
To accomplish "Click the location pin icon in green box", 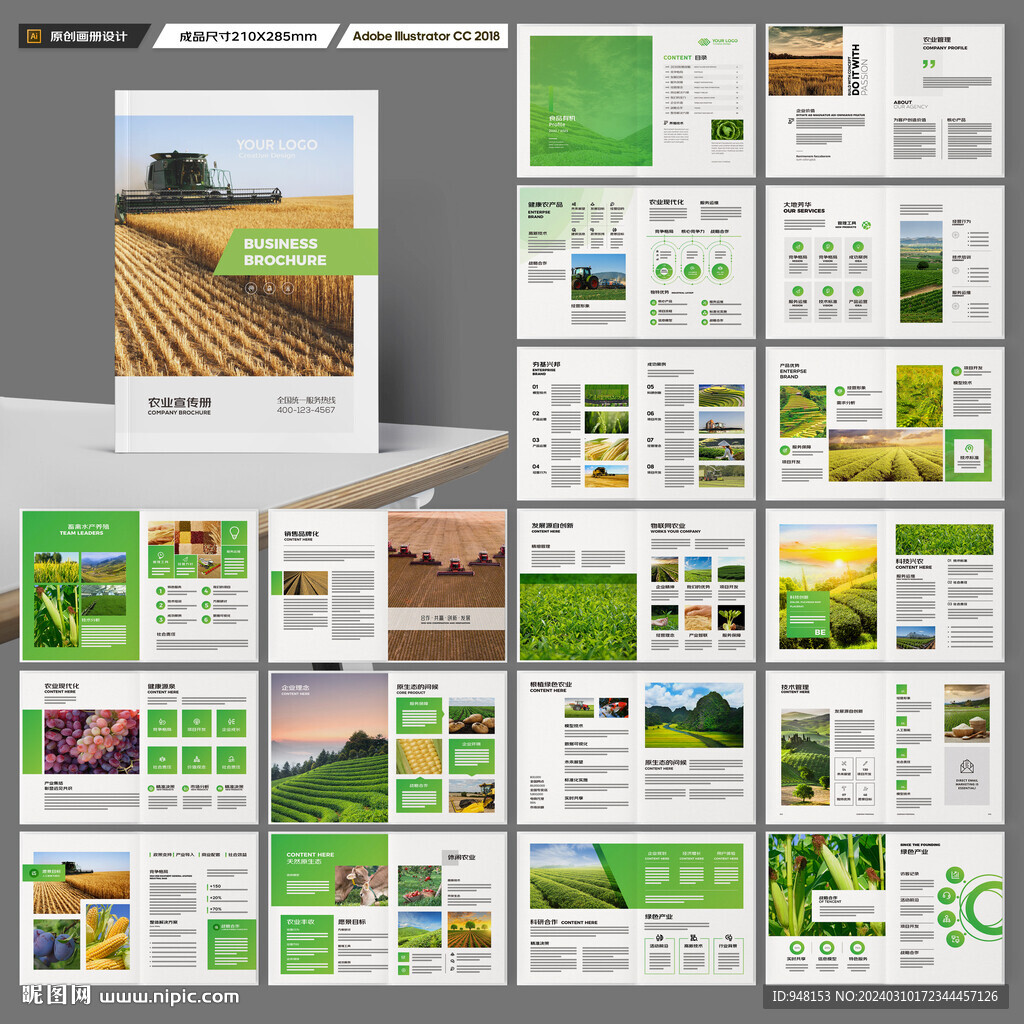I will click(968, 448).
